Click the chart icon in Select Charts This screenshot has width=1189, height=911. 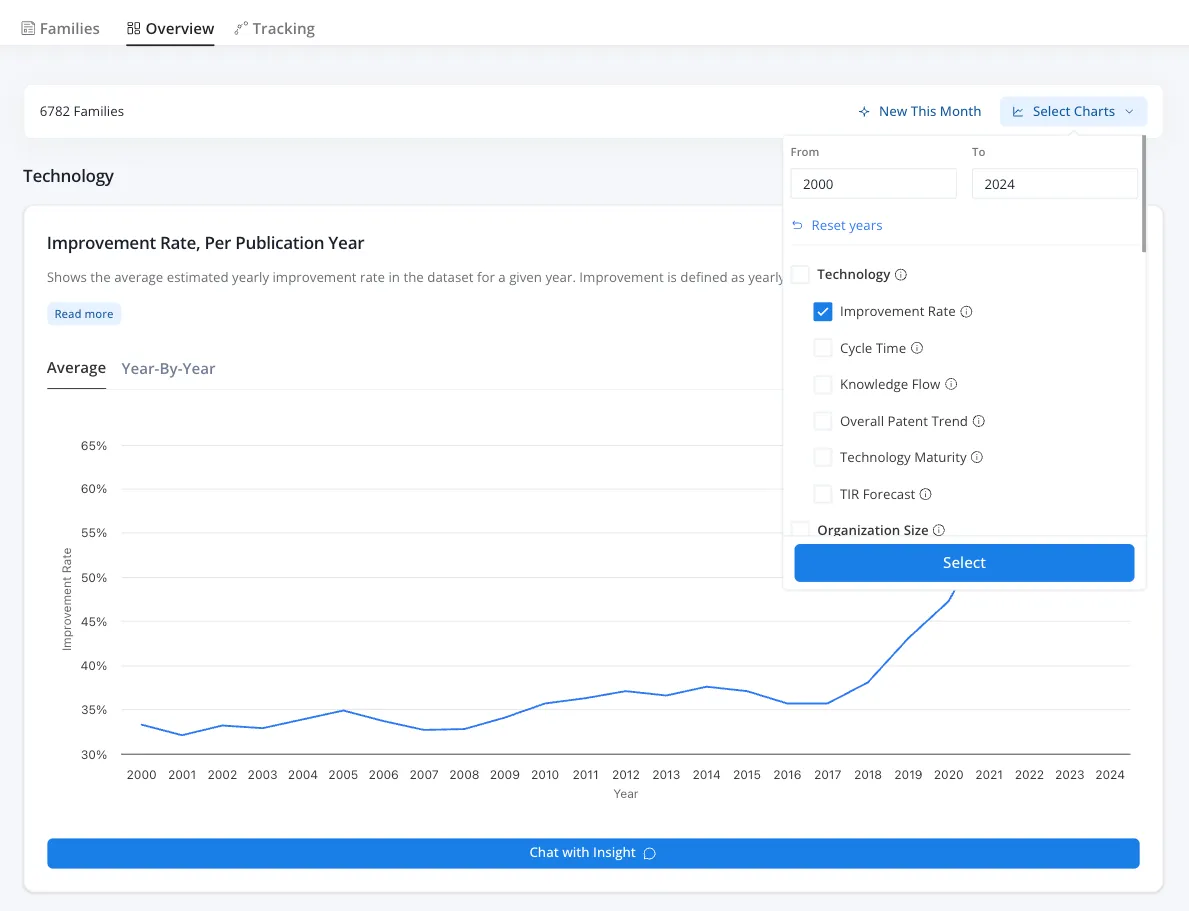(1018, 112)
